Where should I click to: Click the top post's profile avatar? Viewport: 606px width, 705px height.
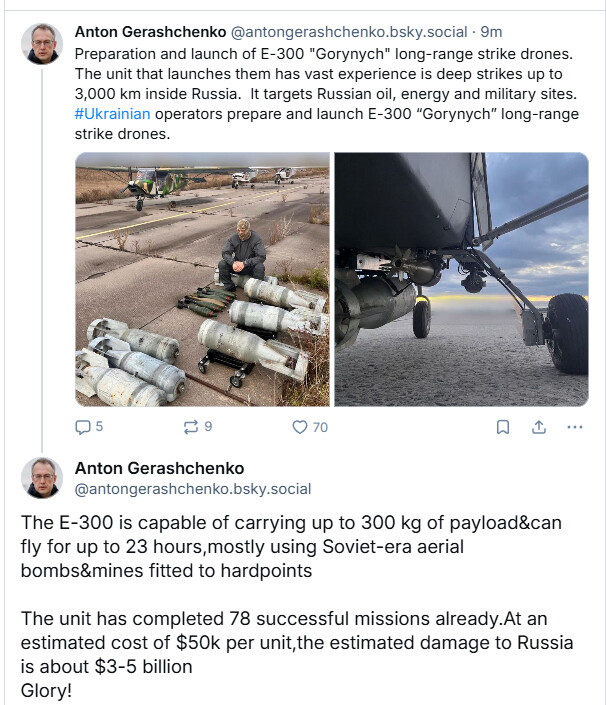(x=42, y=44)
